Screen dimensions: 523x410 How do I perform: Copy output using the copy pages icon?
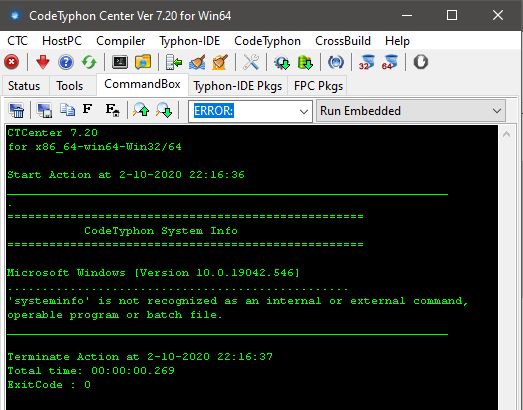[68, 110]
